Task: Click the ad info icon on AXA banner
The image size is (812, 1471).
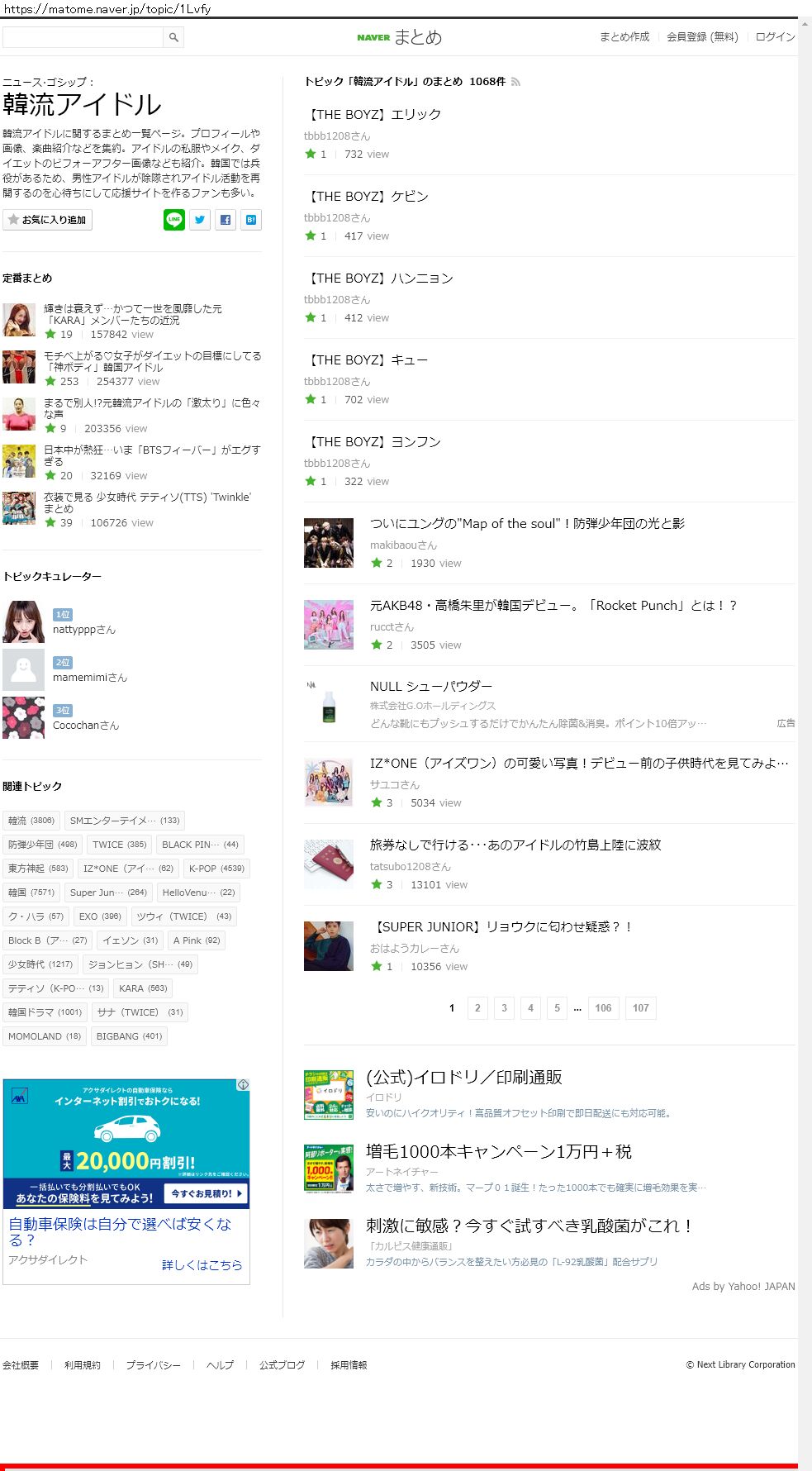Action: coord(244,1084)
